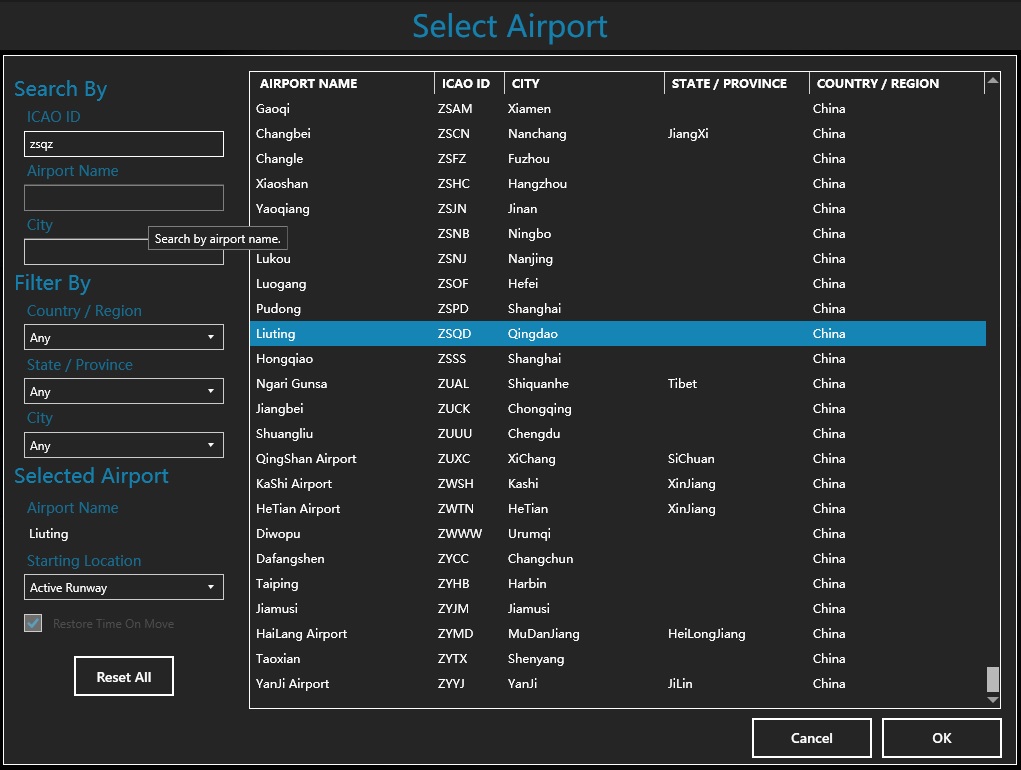The height and width of the screenshot is (770, 1021).
Task: Open the Country / Region filter dropdown
Action: [x=123, y=338]
